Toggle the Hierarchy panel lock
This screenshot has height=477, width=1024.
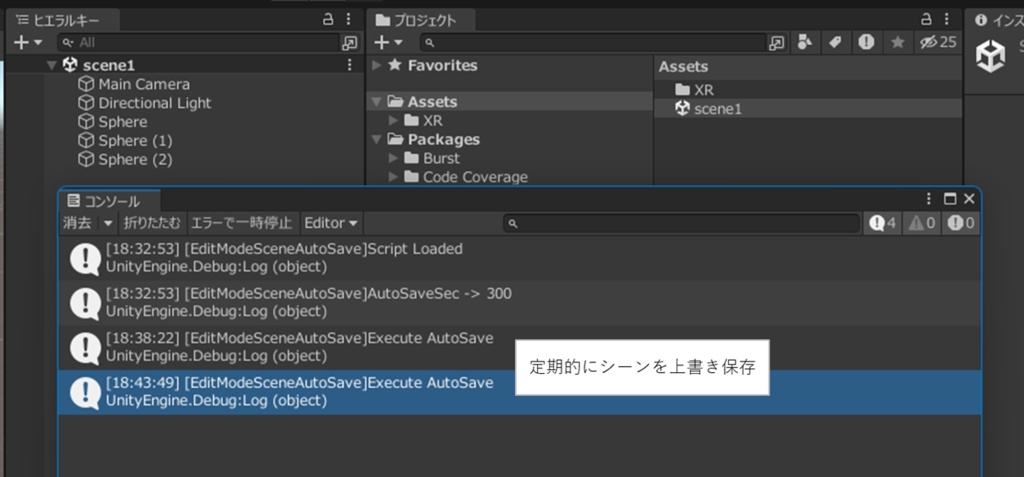point(328,20)
